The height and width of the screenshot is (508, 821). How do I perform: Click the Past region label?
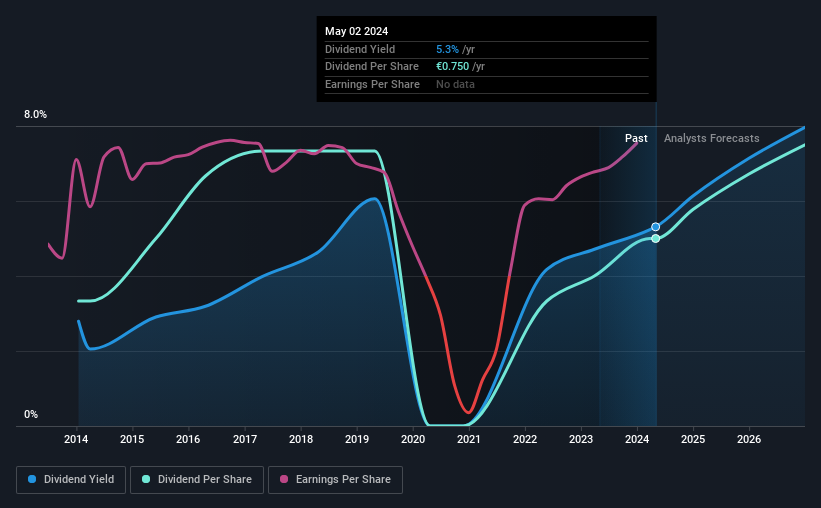[636, 138]
